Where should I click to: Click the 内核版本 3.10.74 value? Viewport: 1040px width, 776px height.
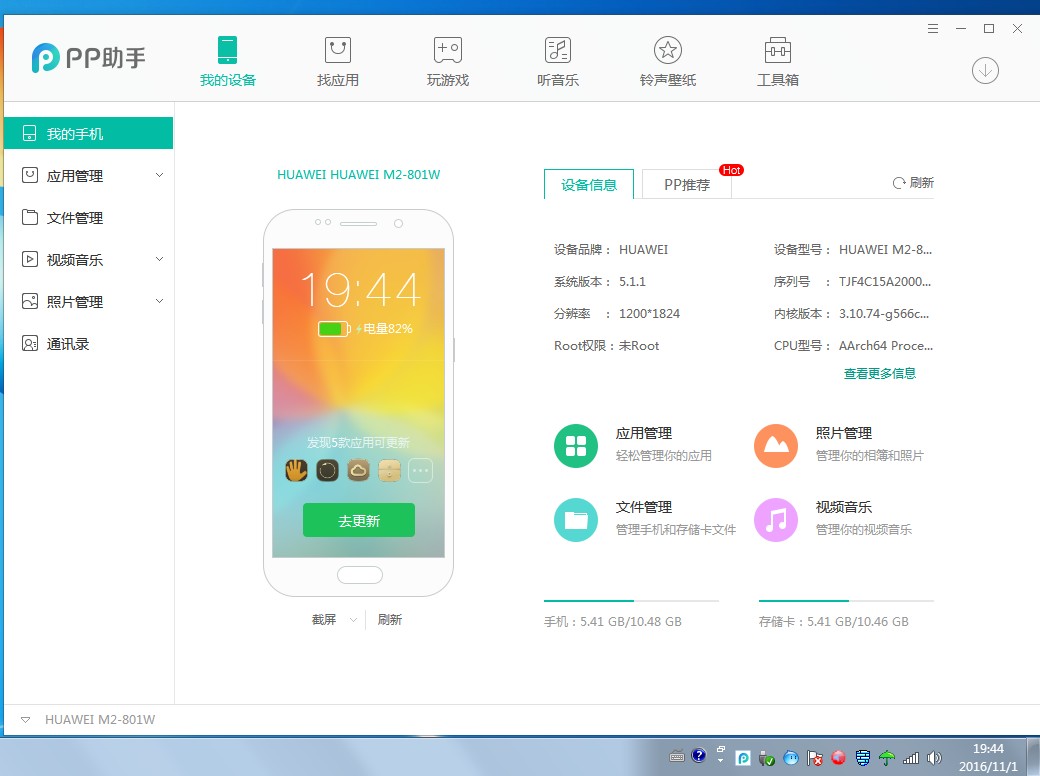point(883,314)
